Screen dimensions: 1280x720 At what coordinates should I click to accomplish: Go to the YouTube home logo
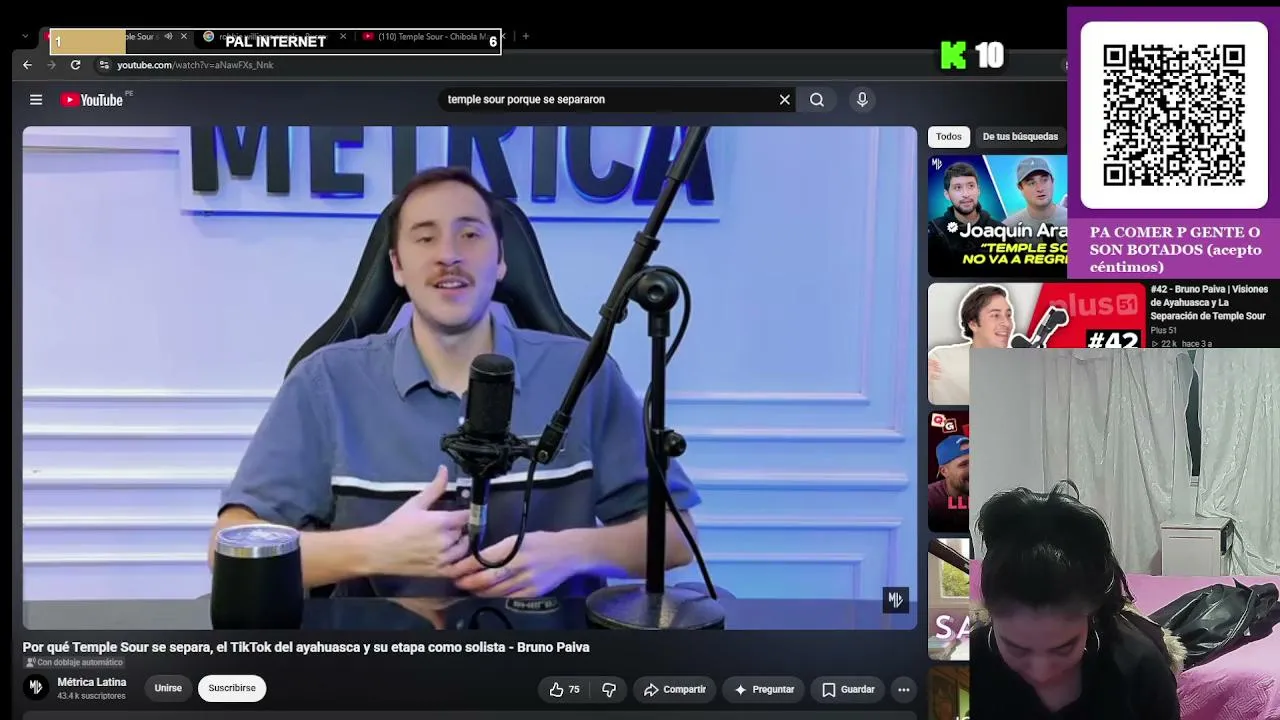click(91, 100)
